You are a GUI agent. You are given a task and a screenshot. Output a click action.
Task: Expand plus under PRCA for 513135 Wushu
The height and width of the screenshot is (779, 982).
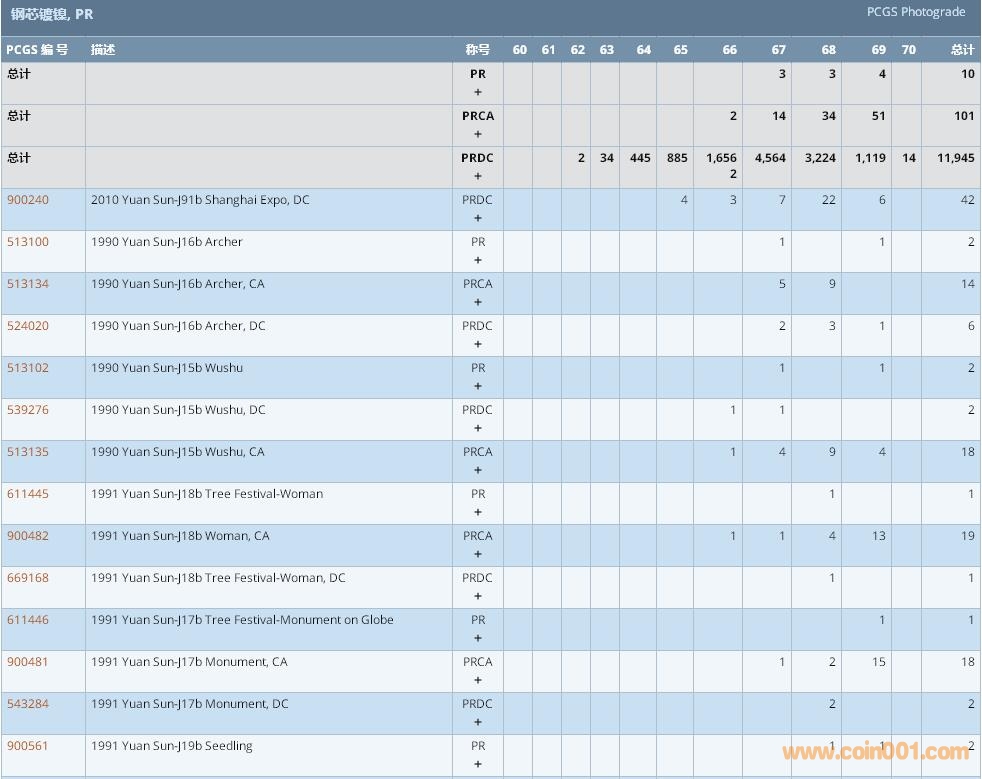(x=478, y=470)
